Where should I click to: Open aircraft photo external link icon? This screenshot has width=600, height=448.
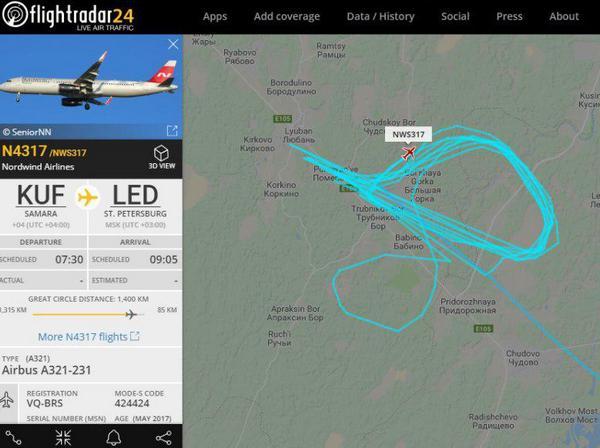click(x=172, y=131)
